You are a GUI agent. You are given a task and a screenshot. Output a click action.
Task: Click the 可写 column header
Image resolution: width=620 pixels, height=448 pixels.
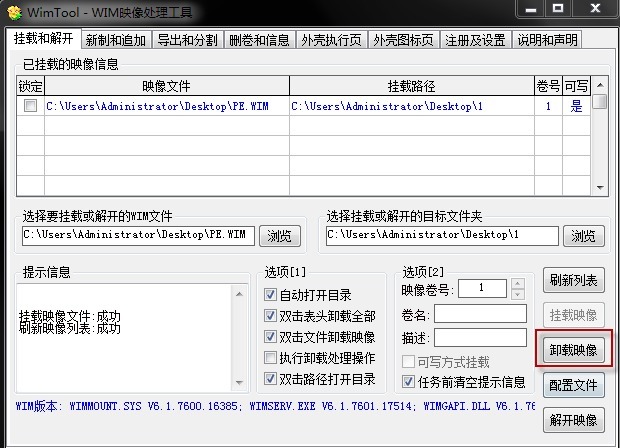[576, 86]
